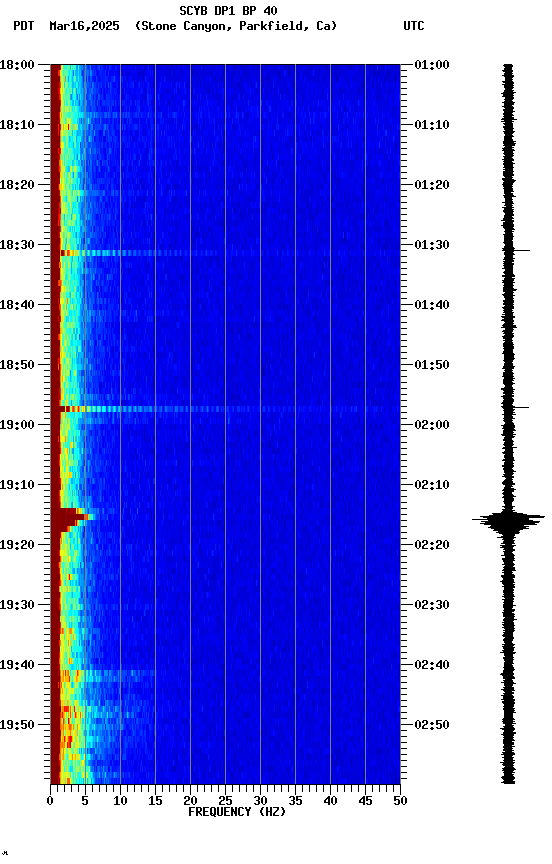Click the UTC time label 02:30
The image size is (552, 864).
pos(432,605)
